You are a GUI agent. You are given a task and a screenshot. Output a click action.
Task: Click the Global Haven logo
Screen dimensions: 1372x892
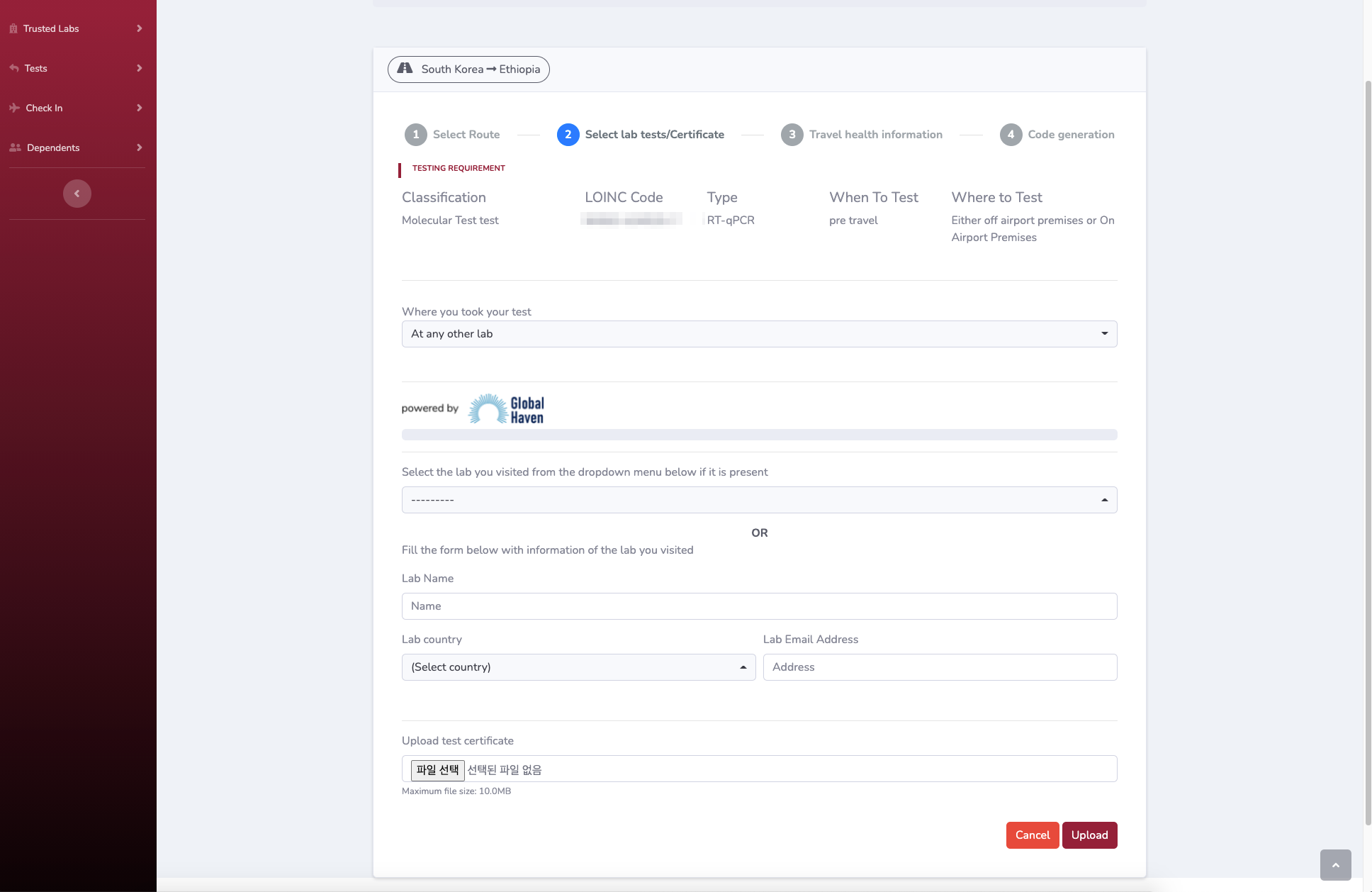506,409
